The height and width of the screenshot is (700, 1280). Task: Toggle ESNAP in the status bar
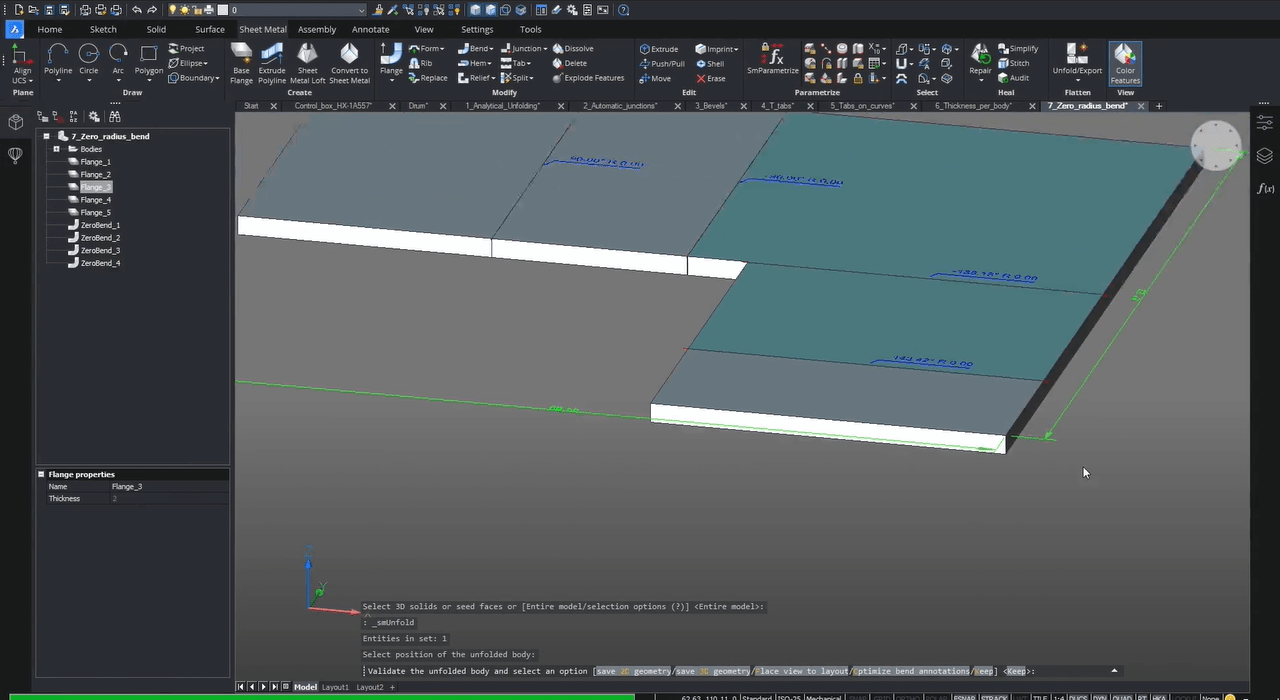(x=965, y=698)
